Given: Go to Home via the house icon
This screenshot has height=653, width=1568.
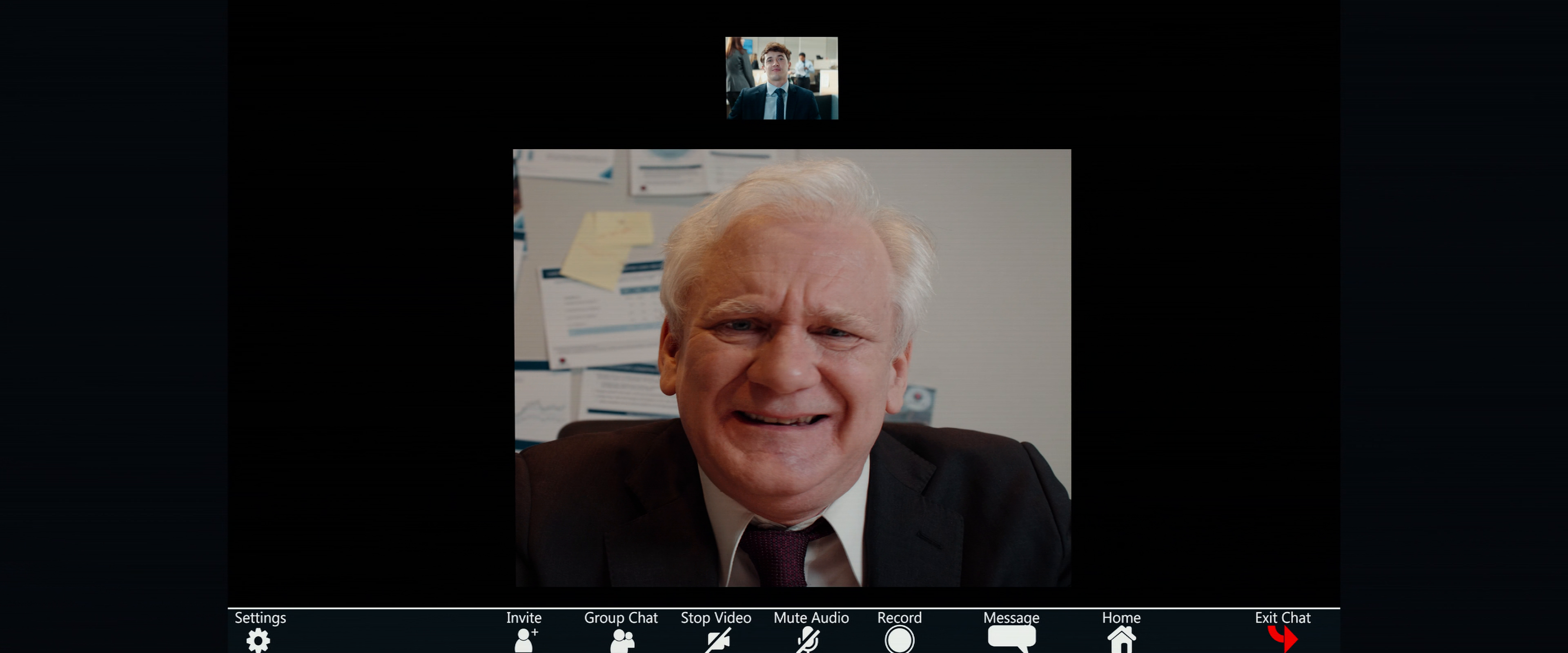Looking at the screenshot, I should (1121, 640).
